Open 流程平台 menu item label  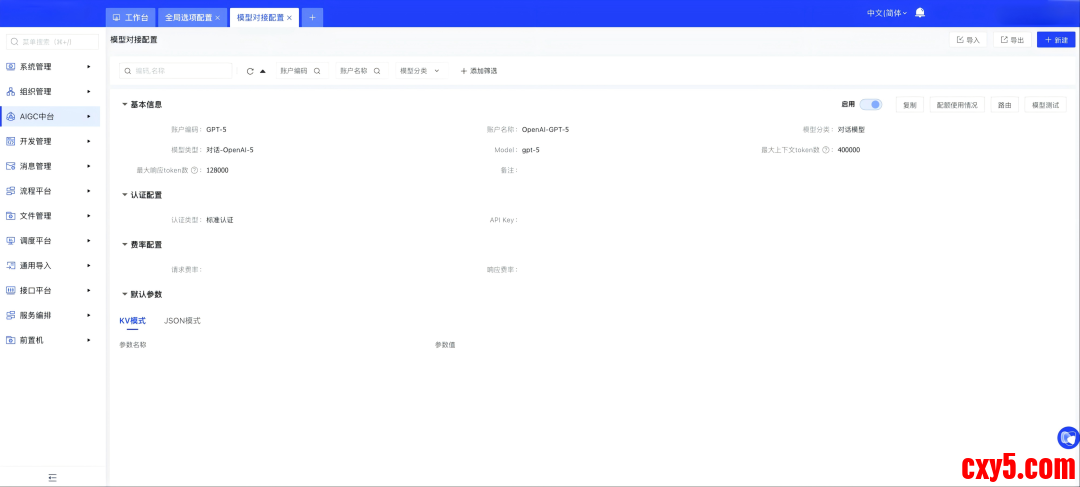[35, 191]
